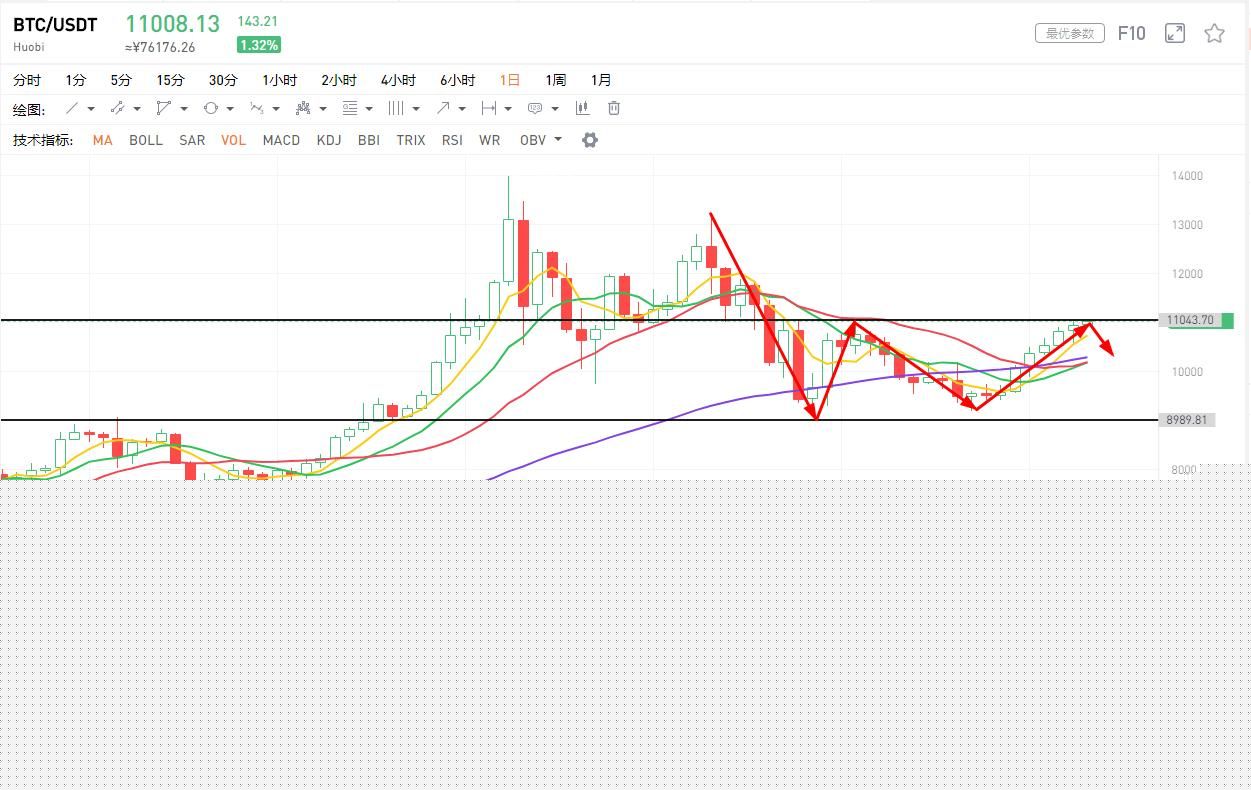Click the 8989.81 price axis label
This screenshot has height=790, width=1251.
(x=1187, y=420)
